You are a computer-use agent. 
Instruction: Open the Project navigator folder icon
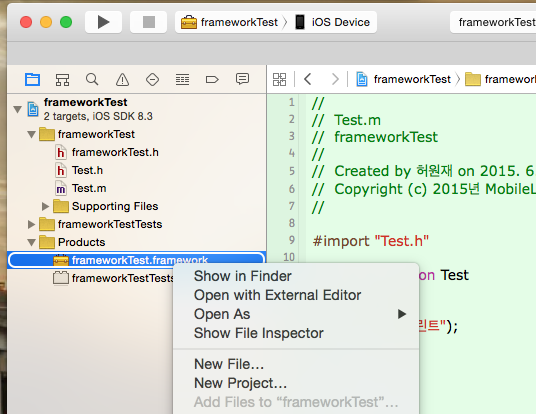pos(32,80)
